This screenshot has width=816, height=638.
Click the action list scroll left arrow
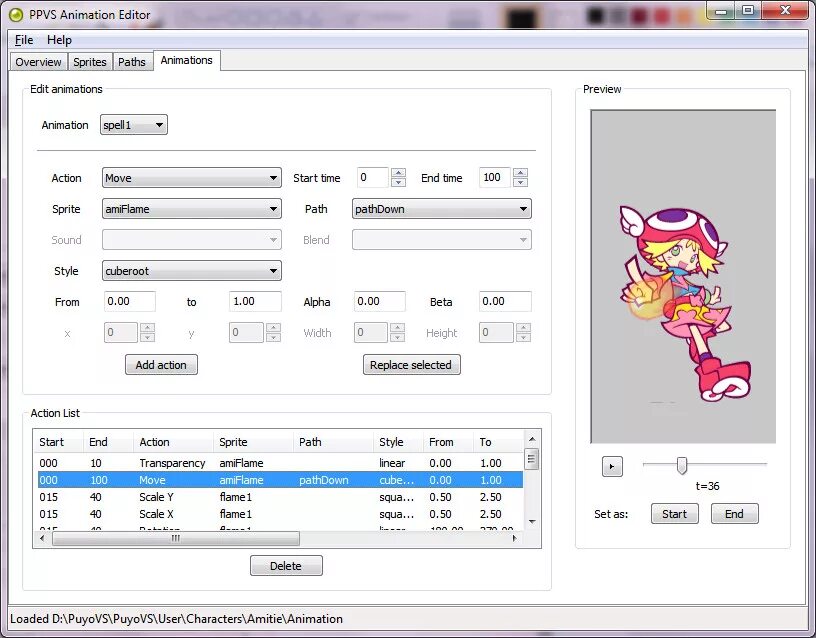point(42,539)
